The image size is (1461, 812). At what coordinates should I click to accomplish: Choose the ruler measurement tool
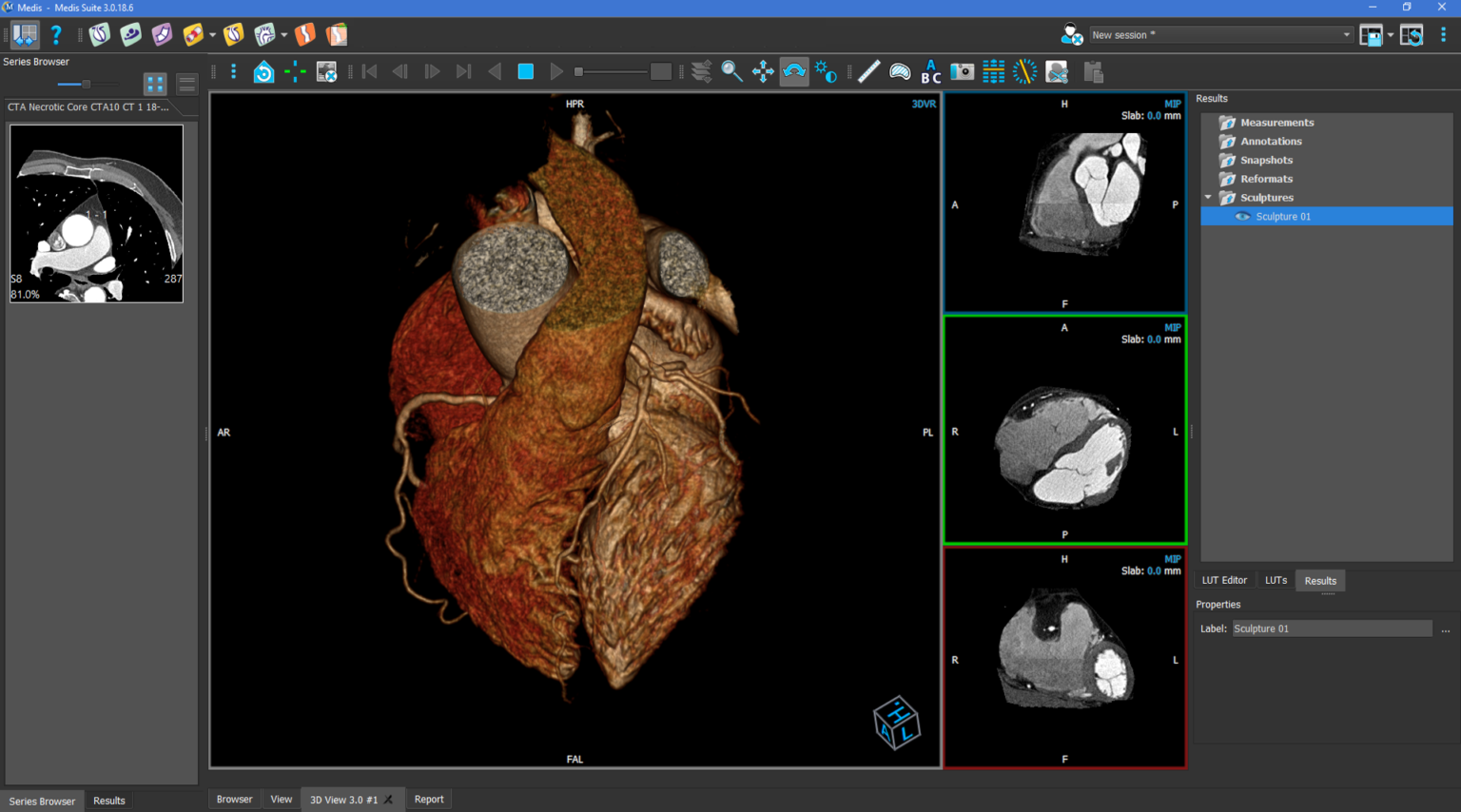tap(868, 71)
